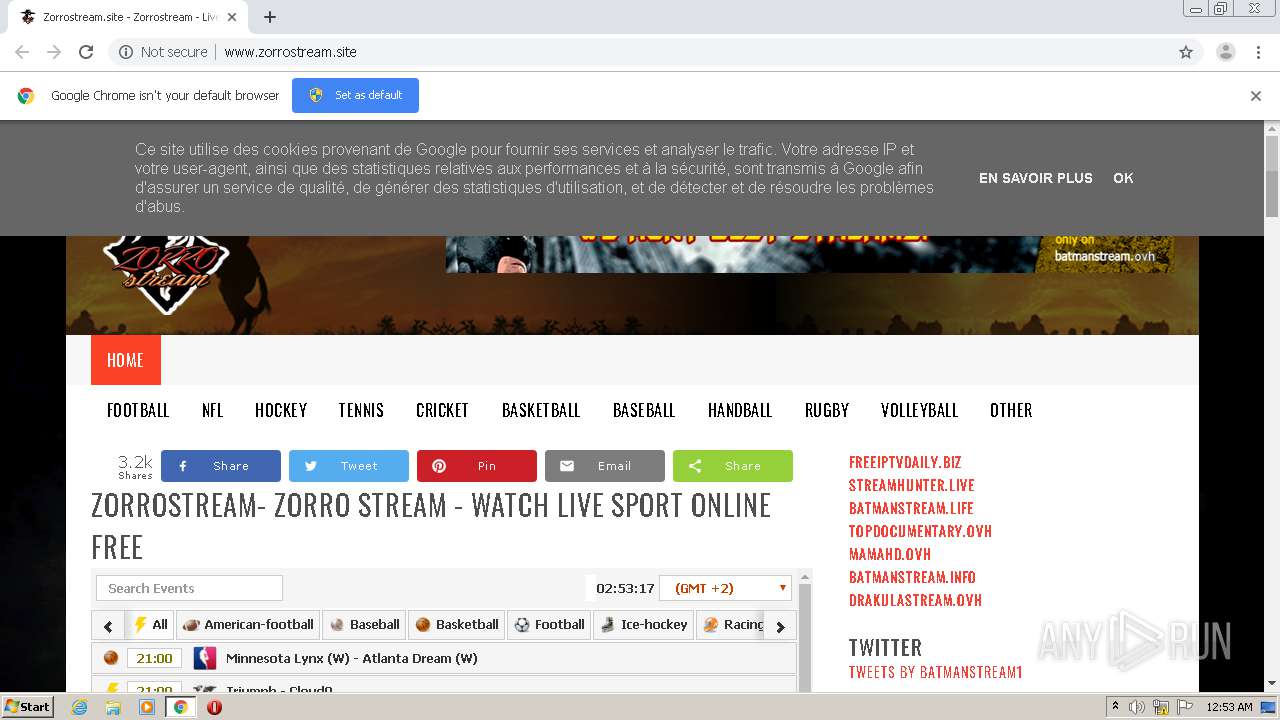Select the All sports filter
The height and width of the screenshot is (720, 1280).
(x=150, y=625)
